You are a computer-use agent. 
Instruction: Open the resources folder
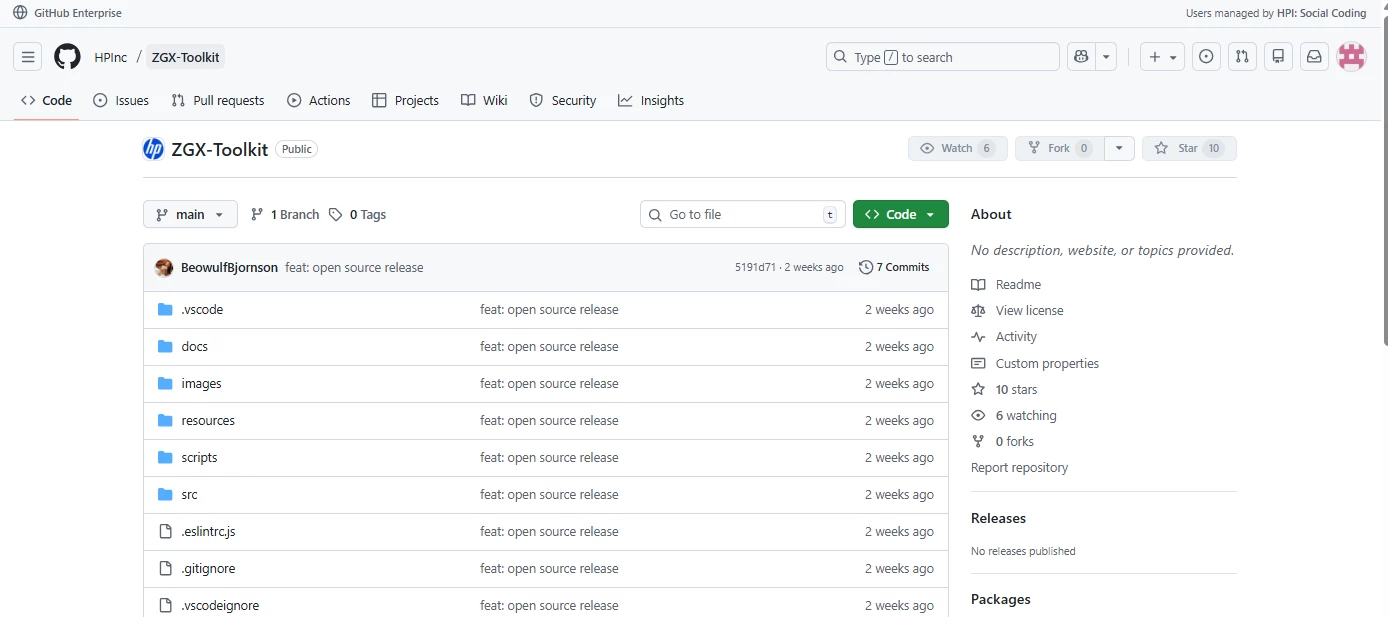(208, 421)
